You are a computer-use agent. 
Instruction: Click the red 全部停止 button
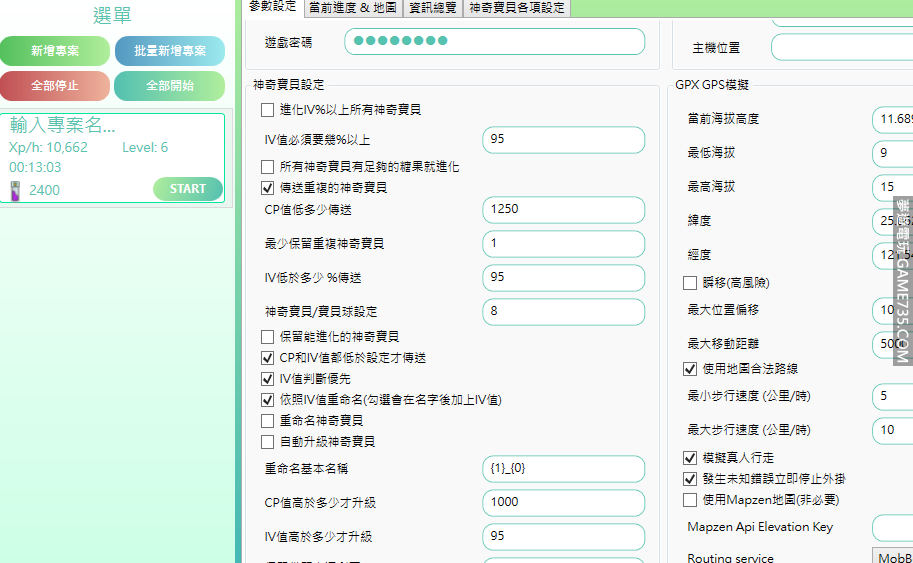tap(55, 86)
